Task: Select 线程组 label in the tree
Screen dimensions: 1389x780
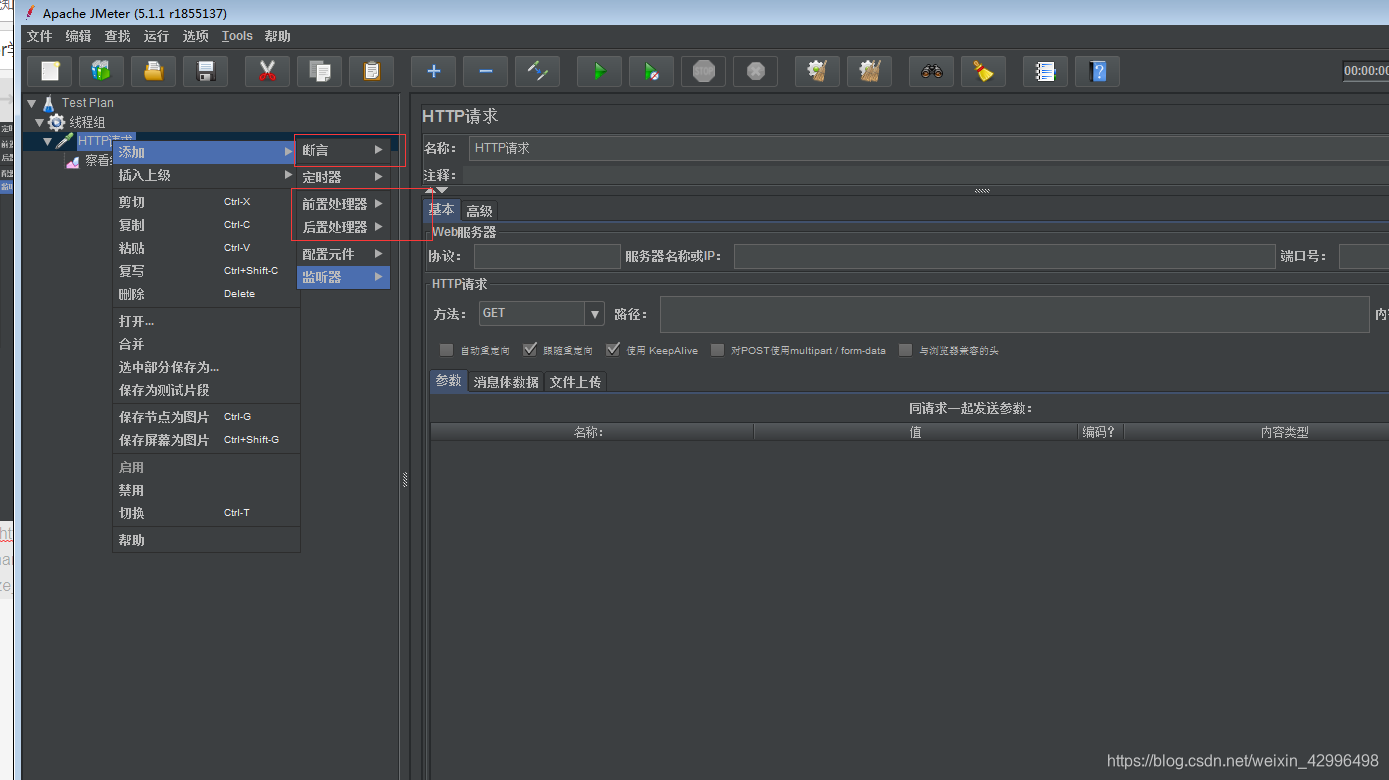Action: [x=87, y=122]
